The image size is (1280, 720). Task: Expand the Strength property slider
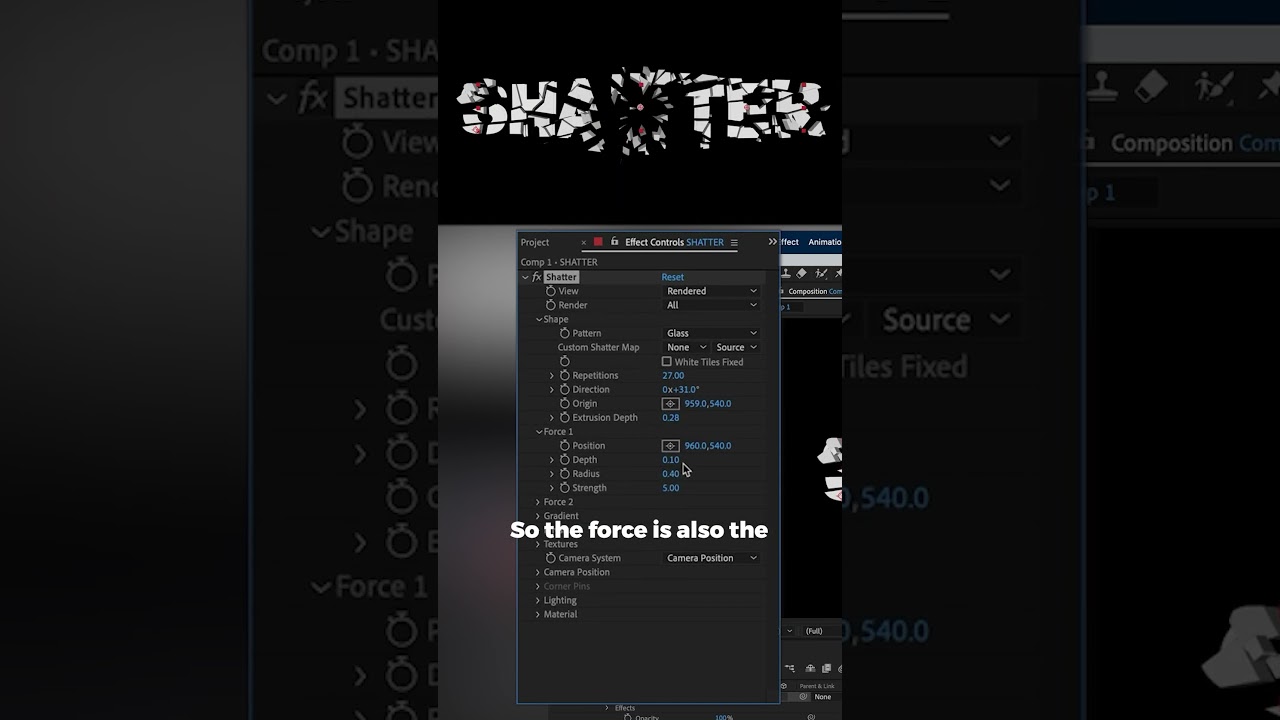pos(552,487)
